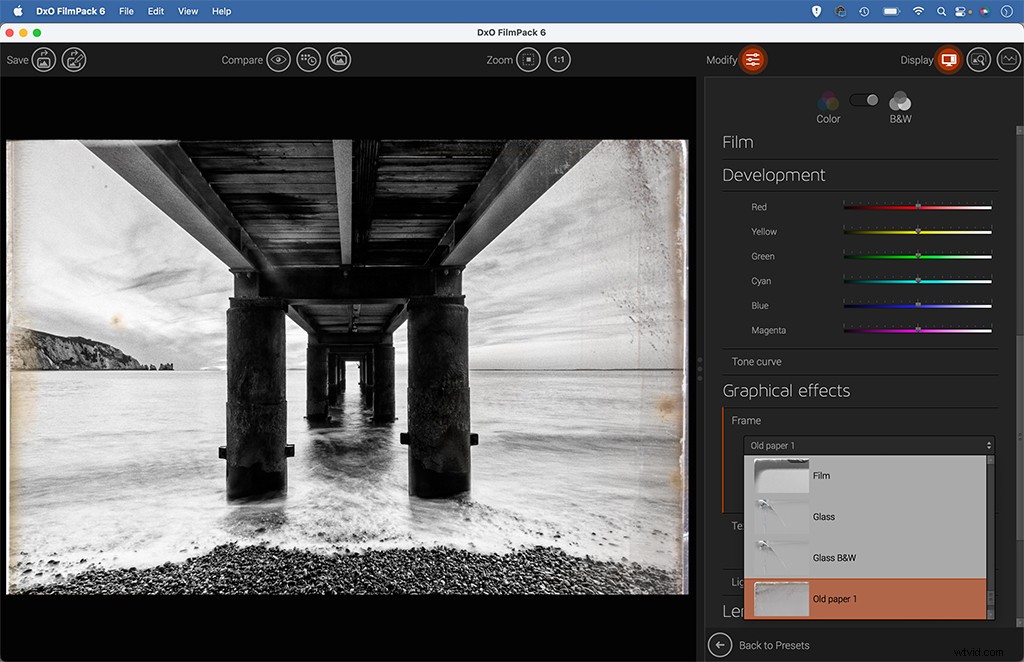Viewport: 1024px width, 662px height.
Task: Show the histogram icon at top right
Action: (1008, 59)
